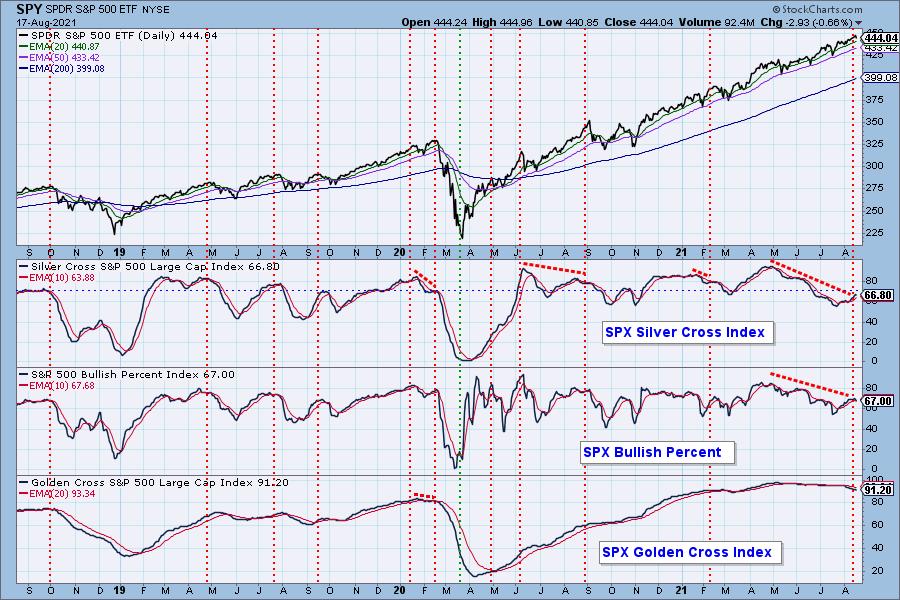Select the EMA(200) 399.08 legend entry
Viewport: 900px width, 600px height.
coord(62,68)
